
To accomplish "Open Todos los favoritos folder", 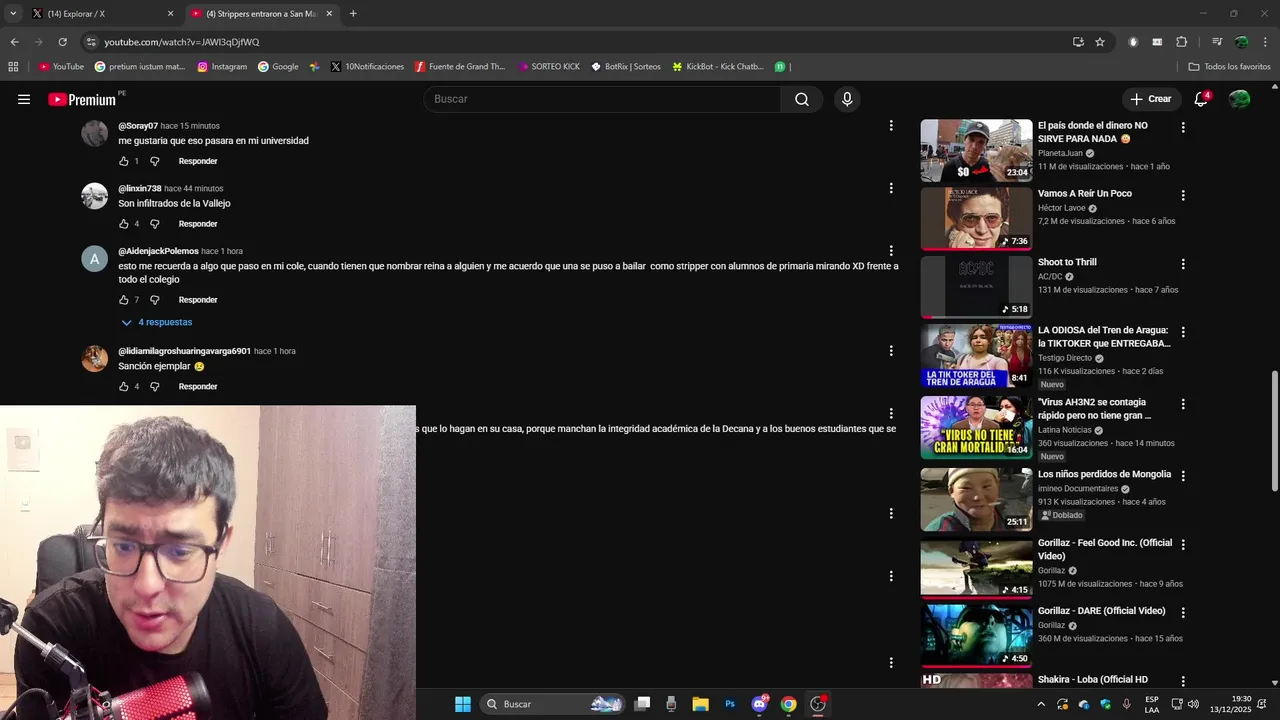I will pyautogui.click(x=1229, y=67).
